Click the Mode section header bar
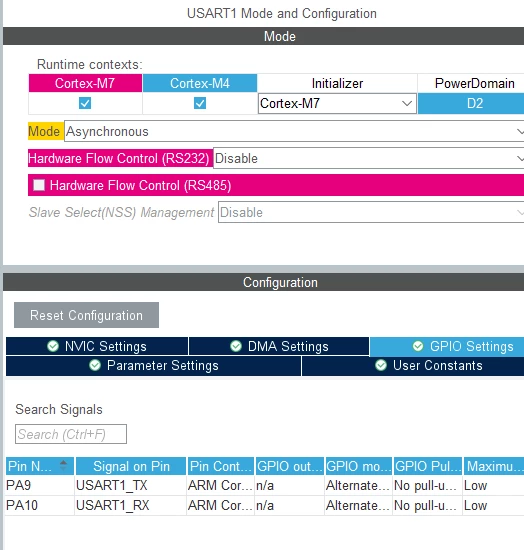 [263, 36]
